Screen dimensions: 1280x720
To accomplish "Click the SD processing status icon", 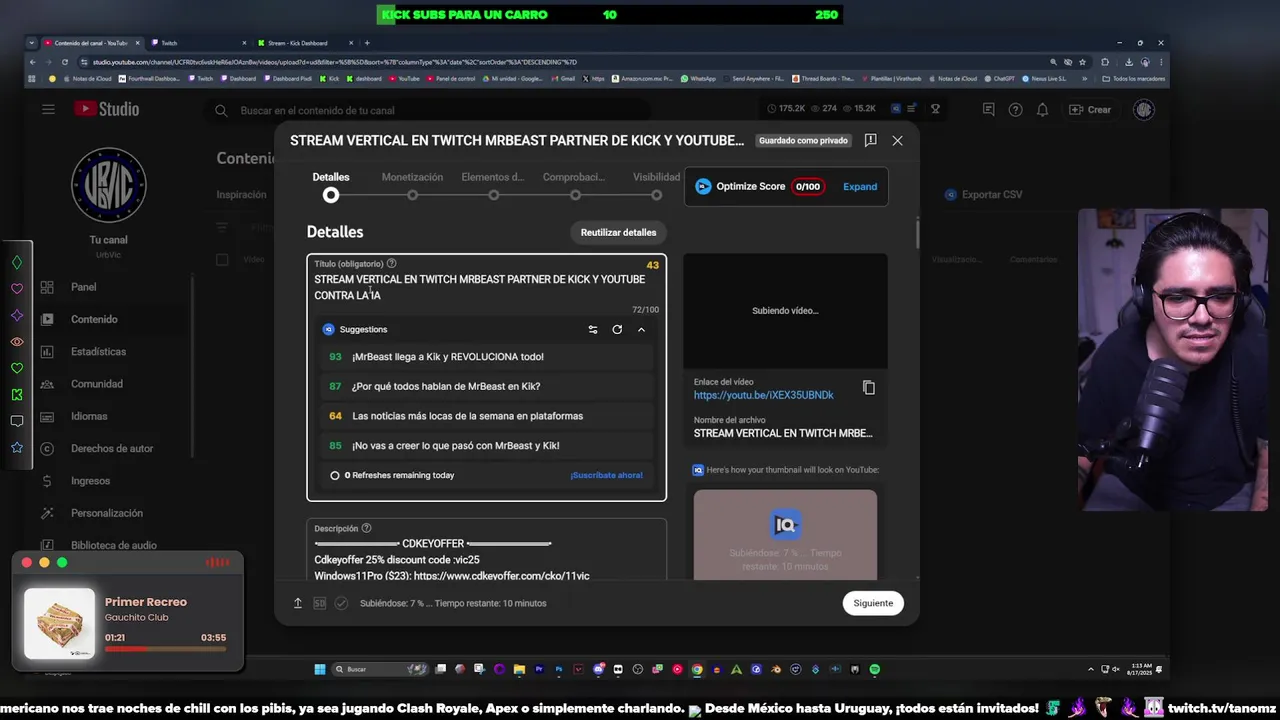I will click(x=320, y=603).
